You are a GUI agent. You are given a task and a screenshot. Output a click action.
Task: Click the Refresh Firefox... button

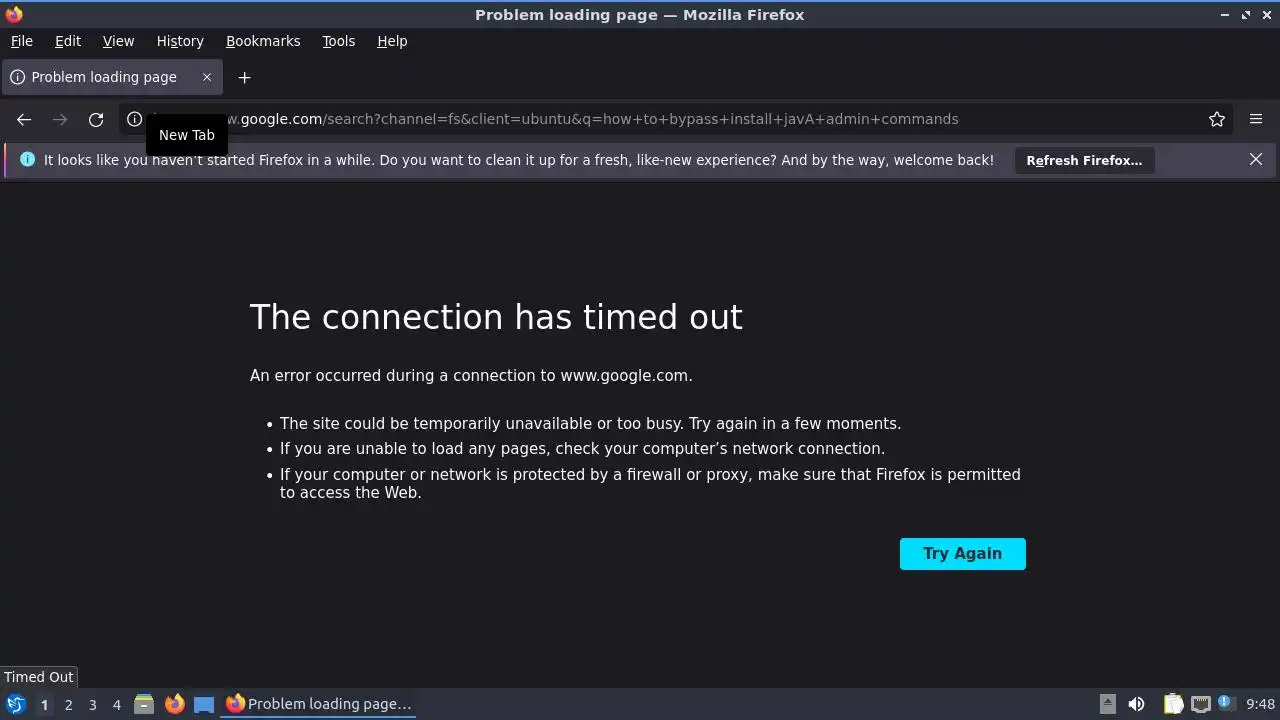pos(1084,160)
